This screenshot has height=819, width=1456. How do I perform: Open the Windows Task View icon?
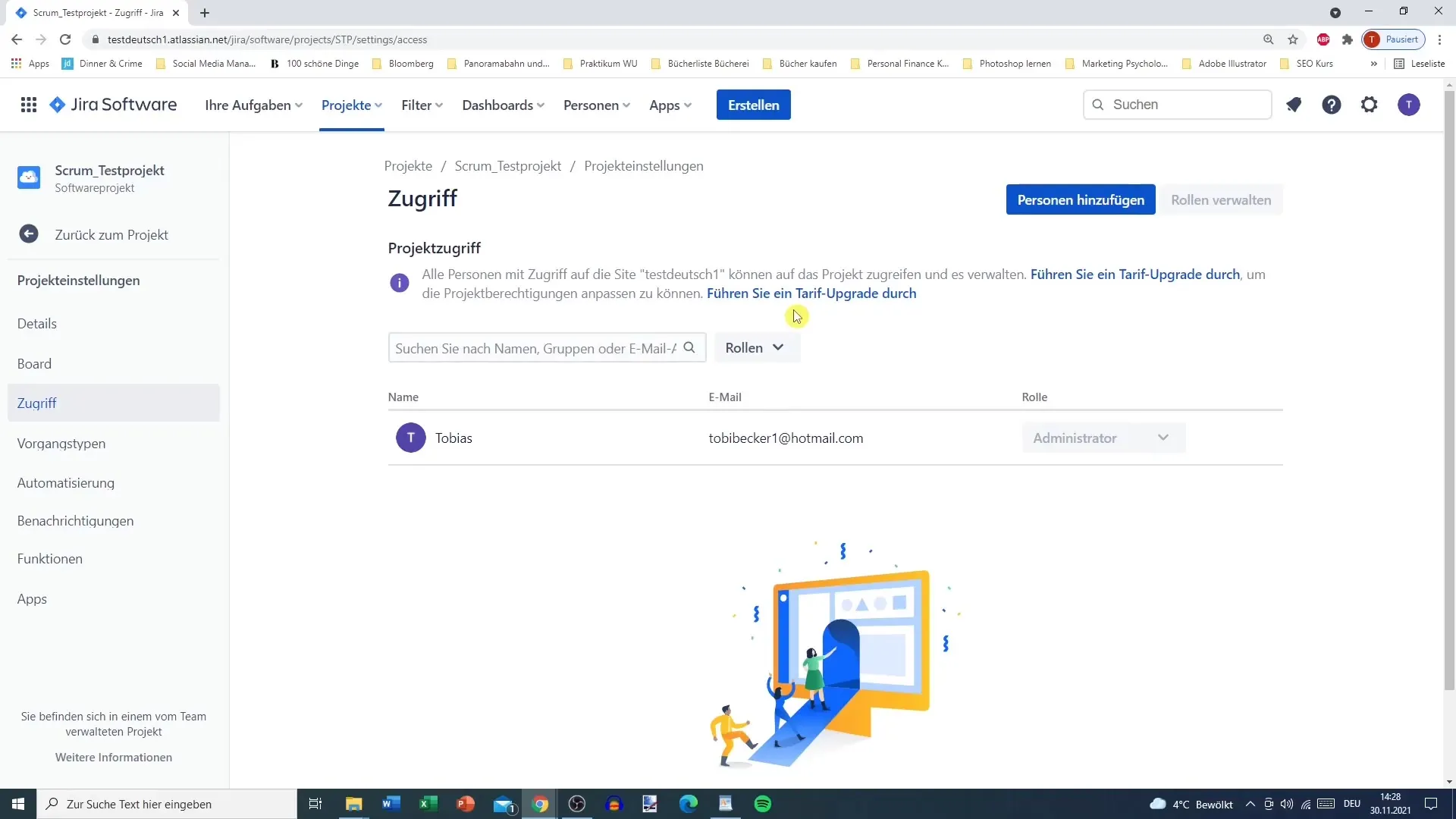pyautogui.click(x=315, y=804)
